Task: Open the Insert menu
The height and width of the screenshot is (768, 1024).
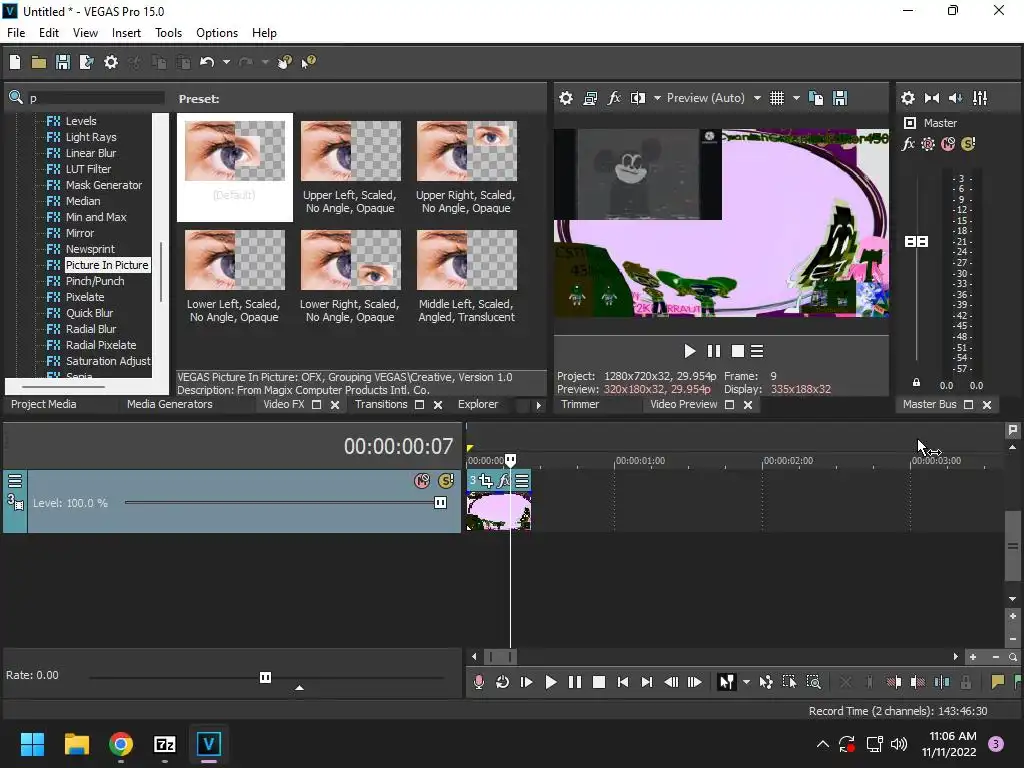Action: [126, 33]
